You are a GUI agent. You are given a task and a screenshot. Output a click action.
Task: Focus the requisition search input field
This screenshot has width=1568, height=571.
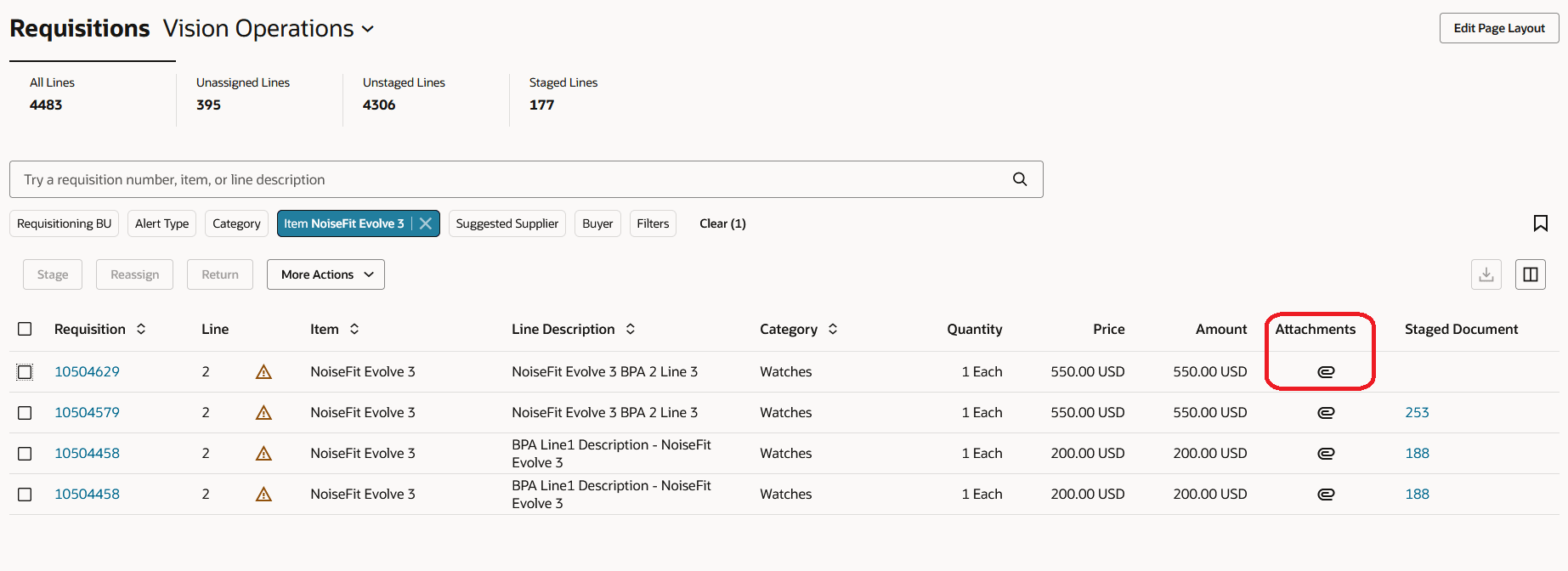pyautogui.click(x=510, y=179)
